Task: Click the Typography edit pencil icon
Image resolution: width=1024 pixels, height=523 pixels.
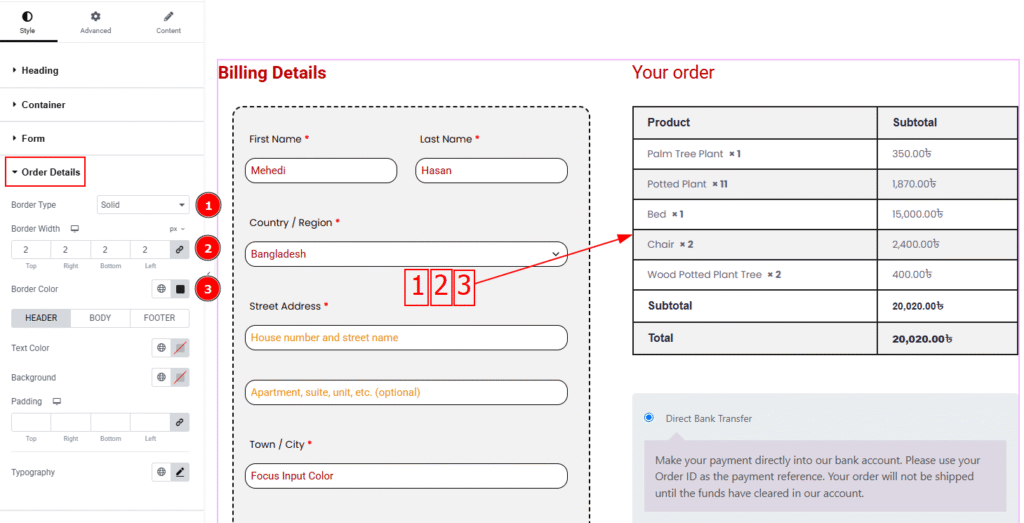Action: pos(180,472)
